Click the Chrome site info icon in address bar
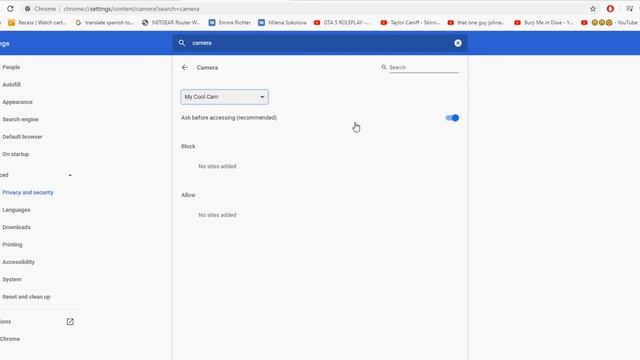 tap(27, 9)
